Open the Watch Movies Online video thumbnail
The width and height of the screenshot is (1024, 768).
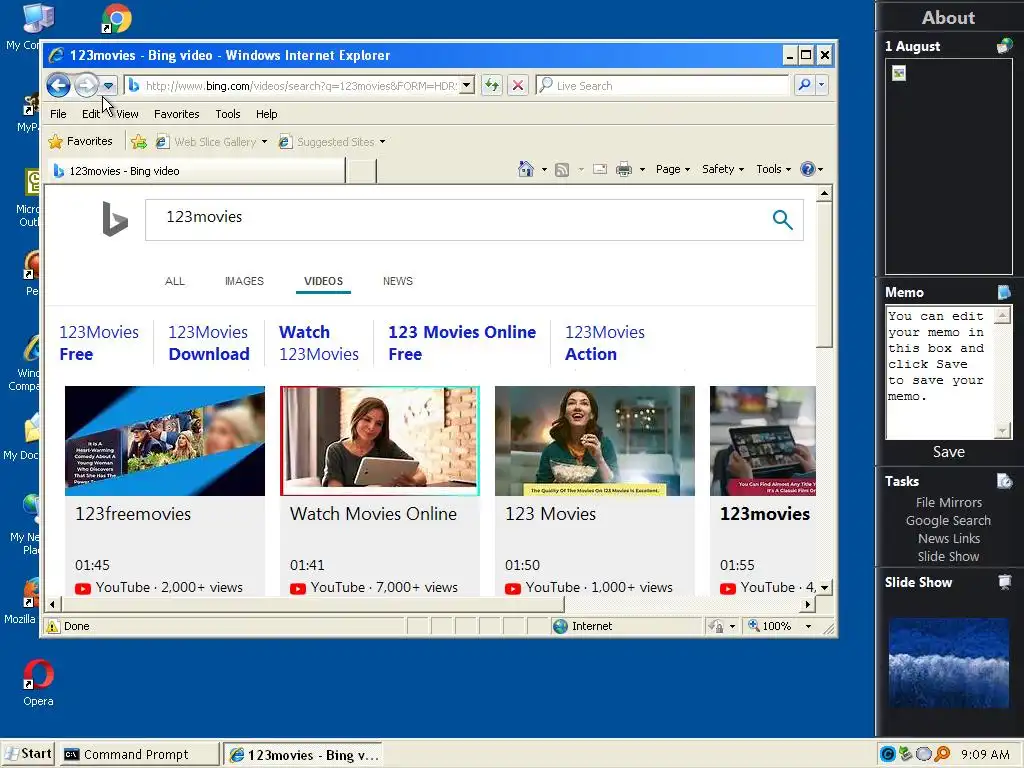coord(379,441)
